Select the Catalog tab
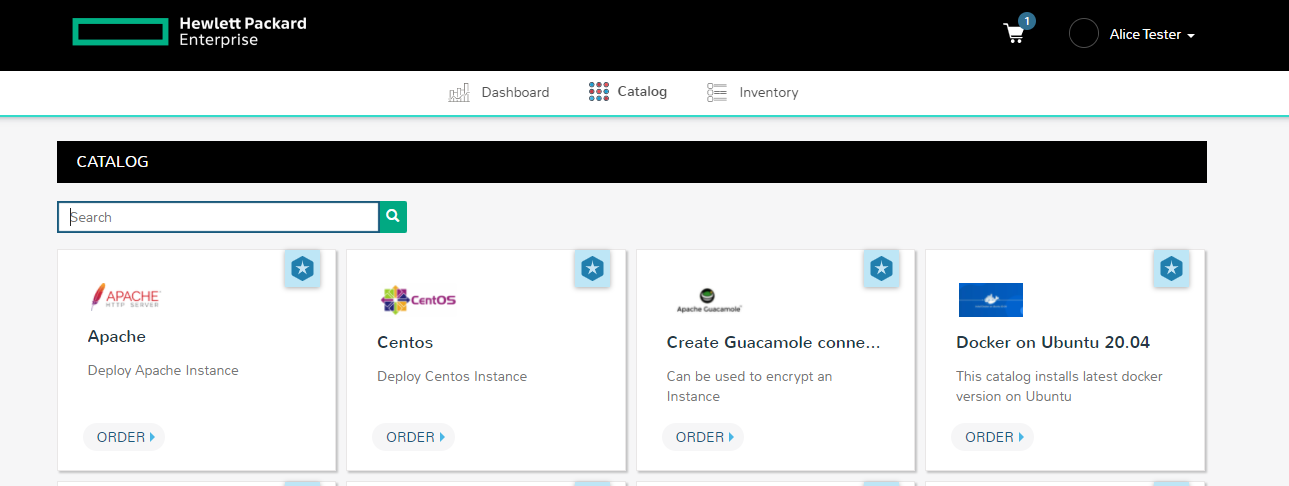The height and width of the screenshot is (486, 1289). coord(628,92)
